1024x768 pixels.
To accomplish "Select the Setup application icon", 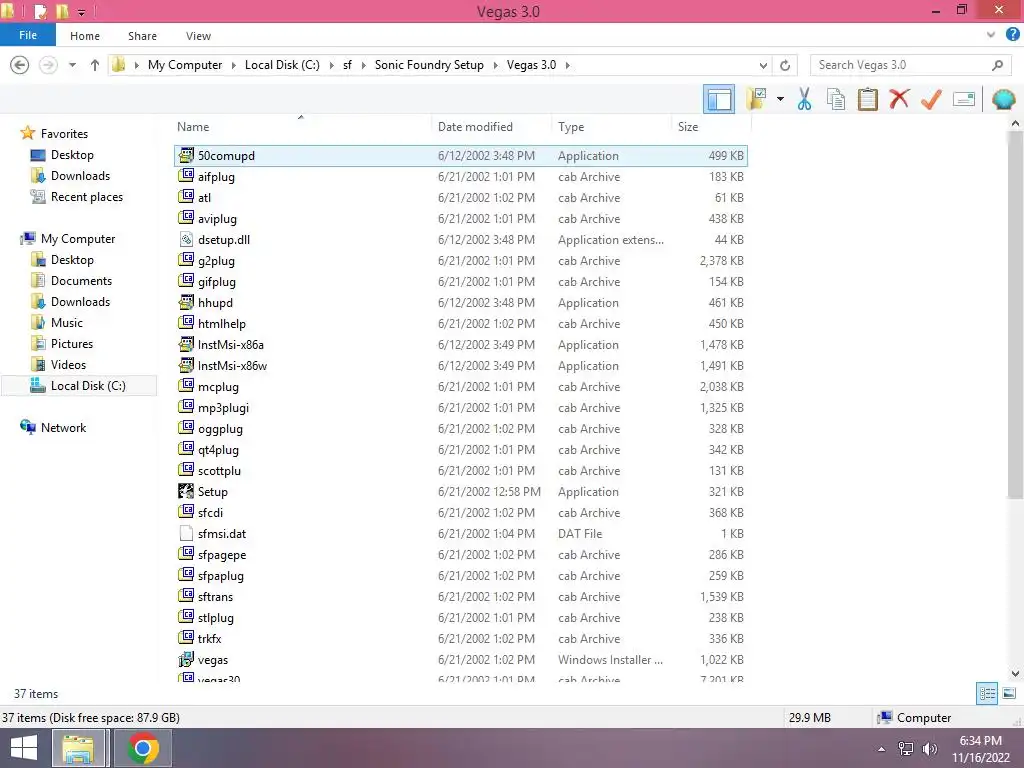I will (x=186, y=491).
